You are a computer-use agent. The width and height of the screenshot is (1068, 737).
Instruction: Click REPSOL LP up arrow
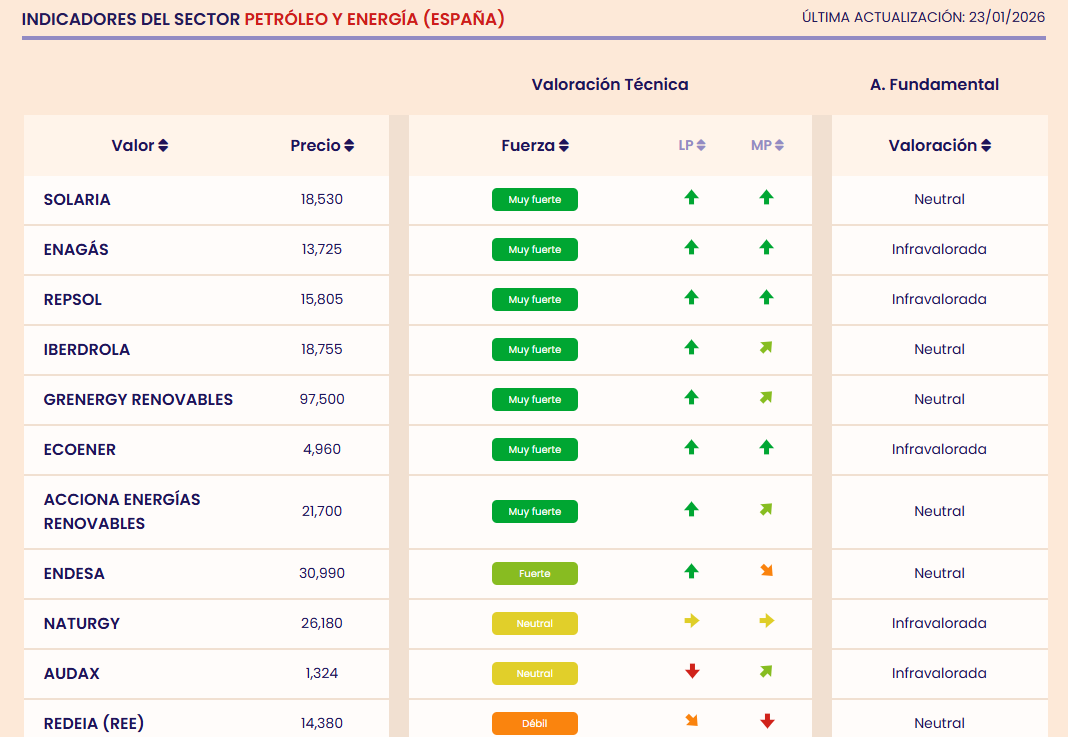pos(691,297)
